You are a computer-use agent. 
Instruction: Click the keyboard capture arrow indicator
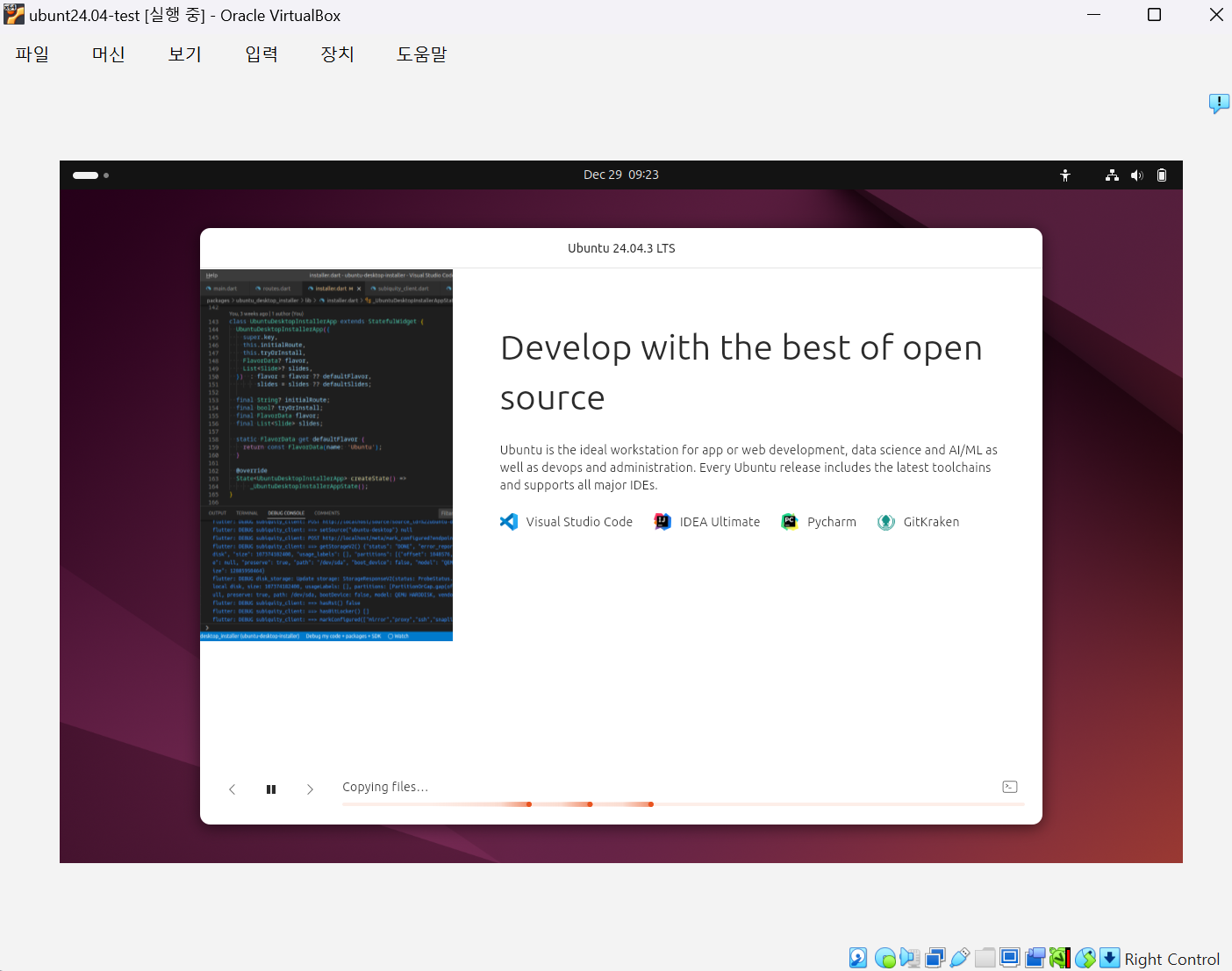tap(1110, 958)
